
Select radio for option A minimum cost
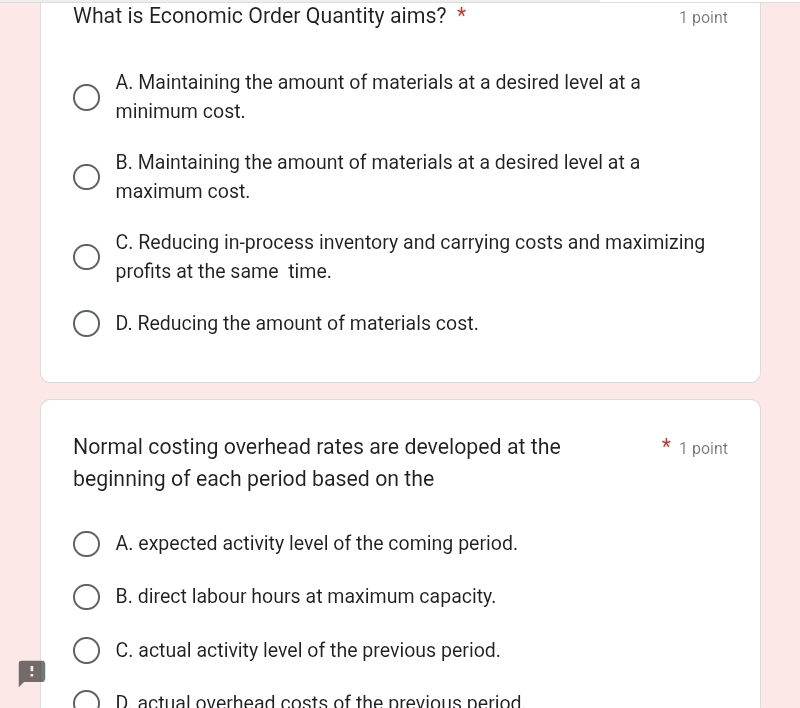[87, 98]
